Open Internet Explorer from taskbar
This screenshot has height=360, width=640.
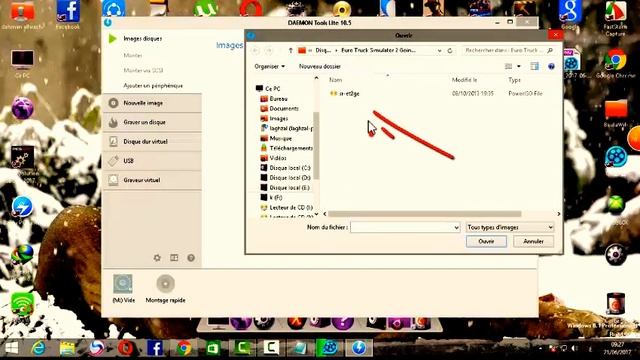coord(39,348)
